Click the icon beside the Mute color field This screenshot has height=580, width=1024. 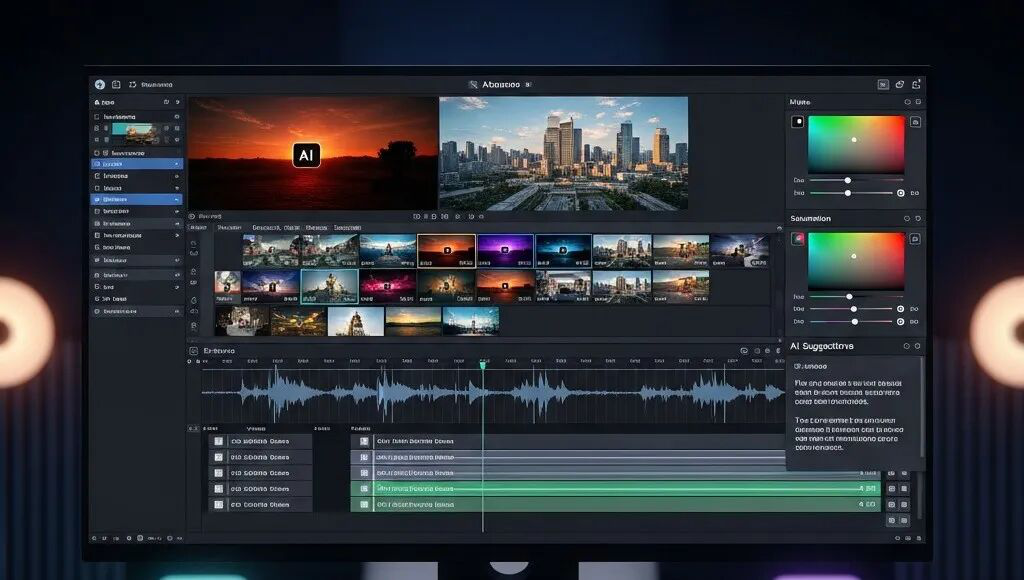pyautogui.click(x=915, y=122)
